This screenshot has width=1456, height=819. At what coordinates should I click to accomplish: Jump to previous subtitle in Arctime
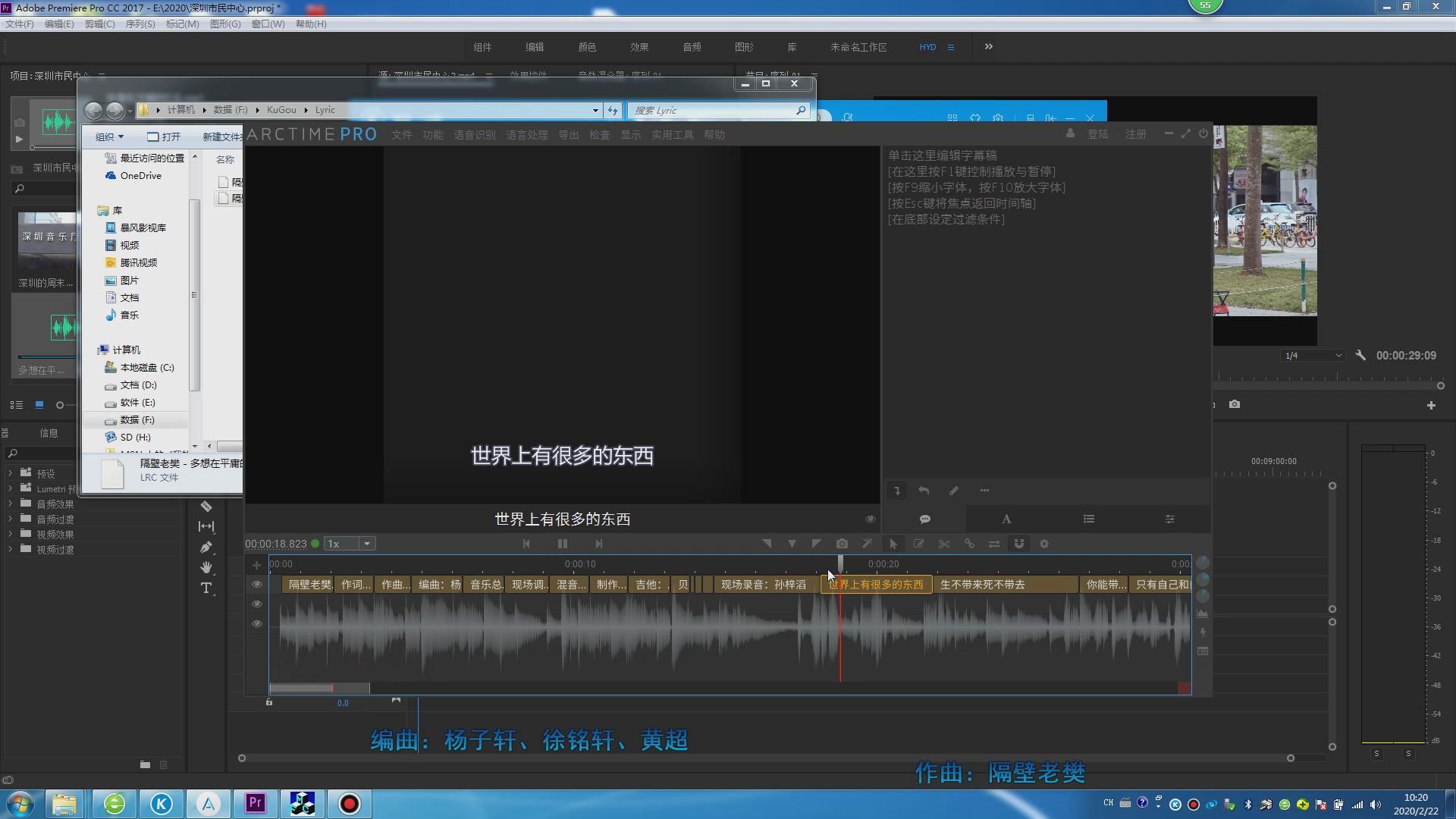tap(526, 544)
